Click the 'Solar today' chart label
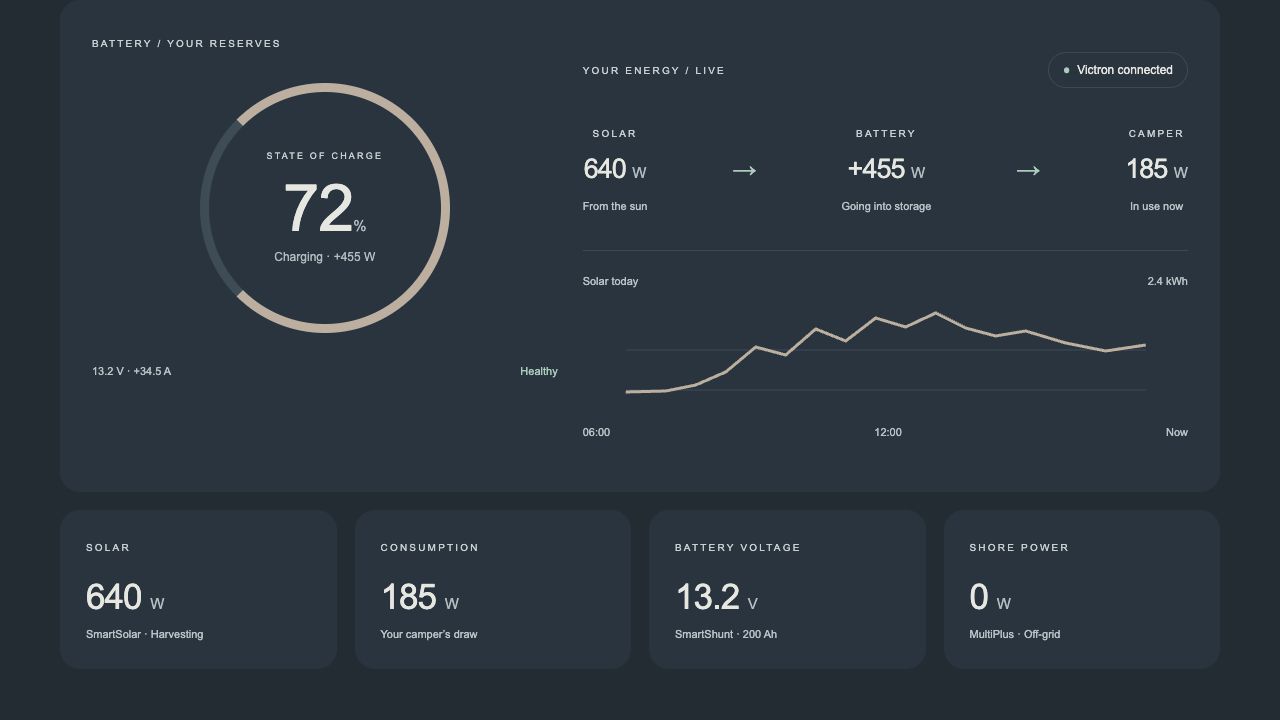The image size is (1280, 720). pyautogui.click(x=610, y=281)
